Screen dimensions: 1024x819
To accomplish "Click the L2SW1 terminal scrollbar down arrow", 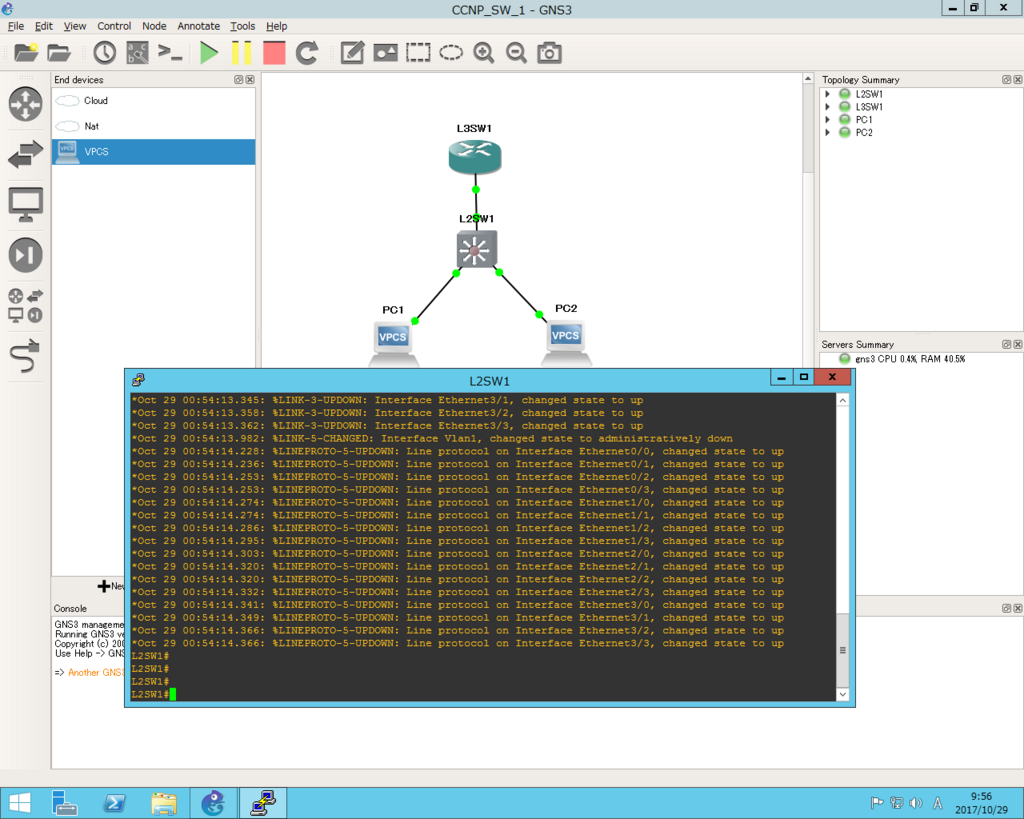I will tap(842, 694).
